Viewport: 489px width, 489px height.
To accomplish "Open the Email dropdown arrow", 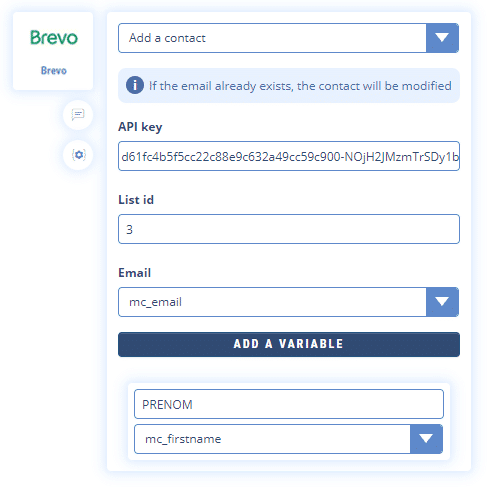I will coord(442,302).
